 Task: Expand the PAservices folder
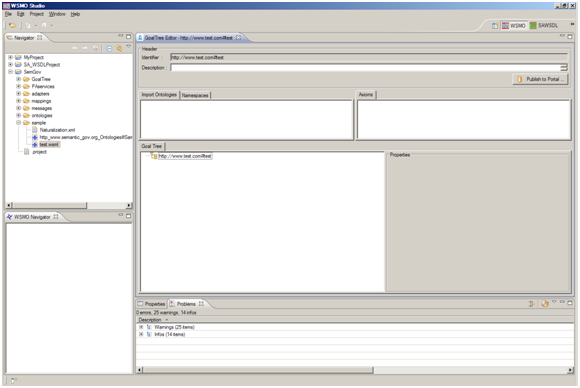(x=18, y=86)
